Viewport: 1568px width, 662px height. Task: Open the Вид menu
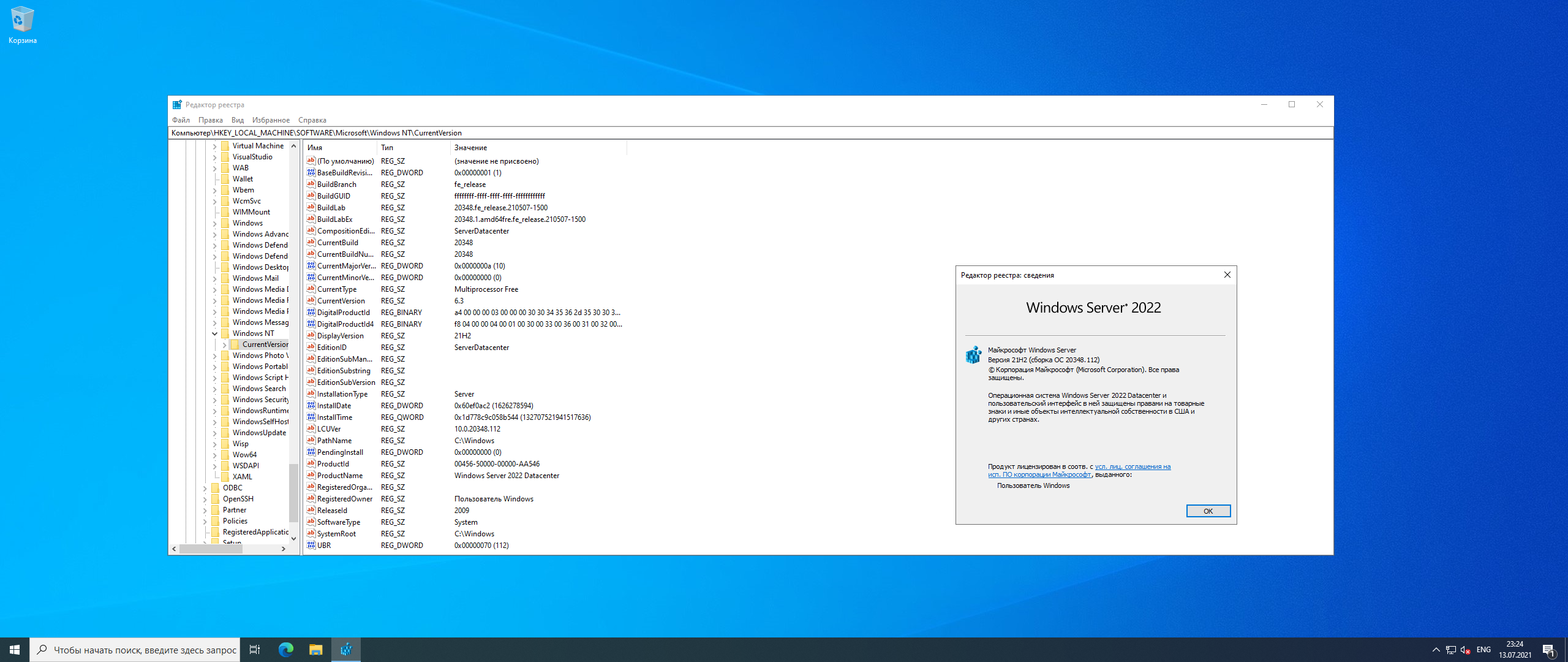tap(238, 120)
